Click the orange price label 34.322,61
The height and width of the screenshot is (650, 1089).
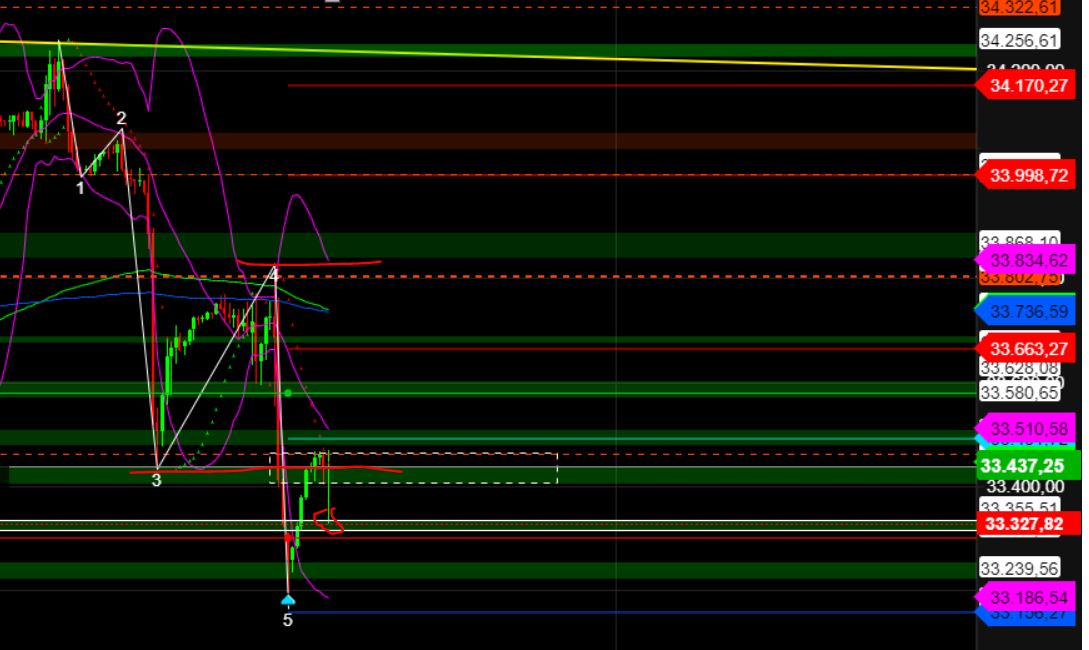pyautogui.click(x=1019, y=8)
